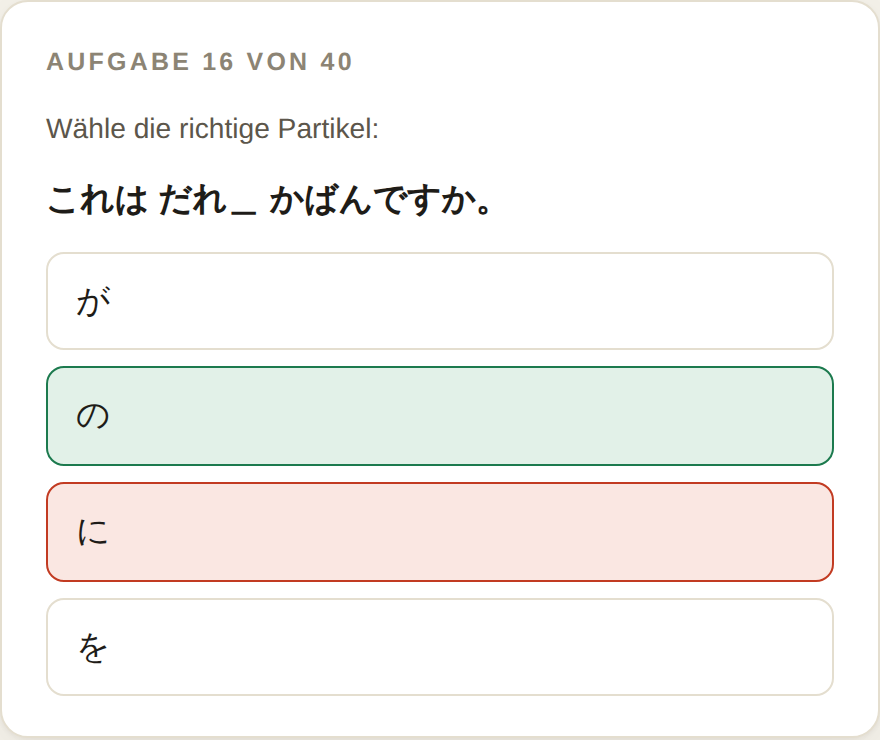Click 'Wähle die richtige Partikel:' instruction
The width and height of the screenshot is (880, 740).
click(213, 128)
